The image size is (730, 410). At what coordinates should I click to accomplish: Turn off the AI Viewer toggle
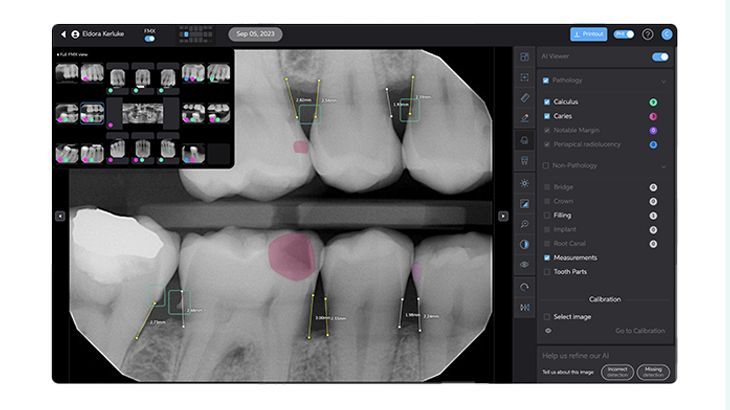point(660,57)
